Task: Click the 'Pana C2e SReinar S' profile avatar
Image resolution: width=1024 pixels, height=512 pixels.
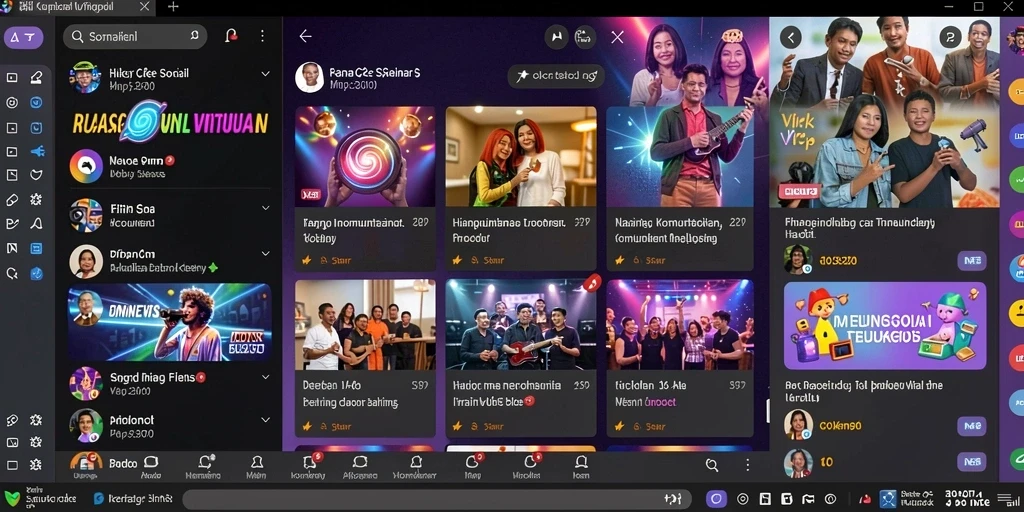Action: (310, 77)
